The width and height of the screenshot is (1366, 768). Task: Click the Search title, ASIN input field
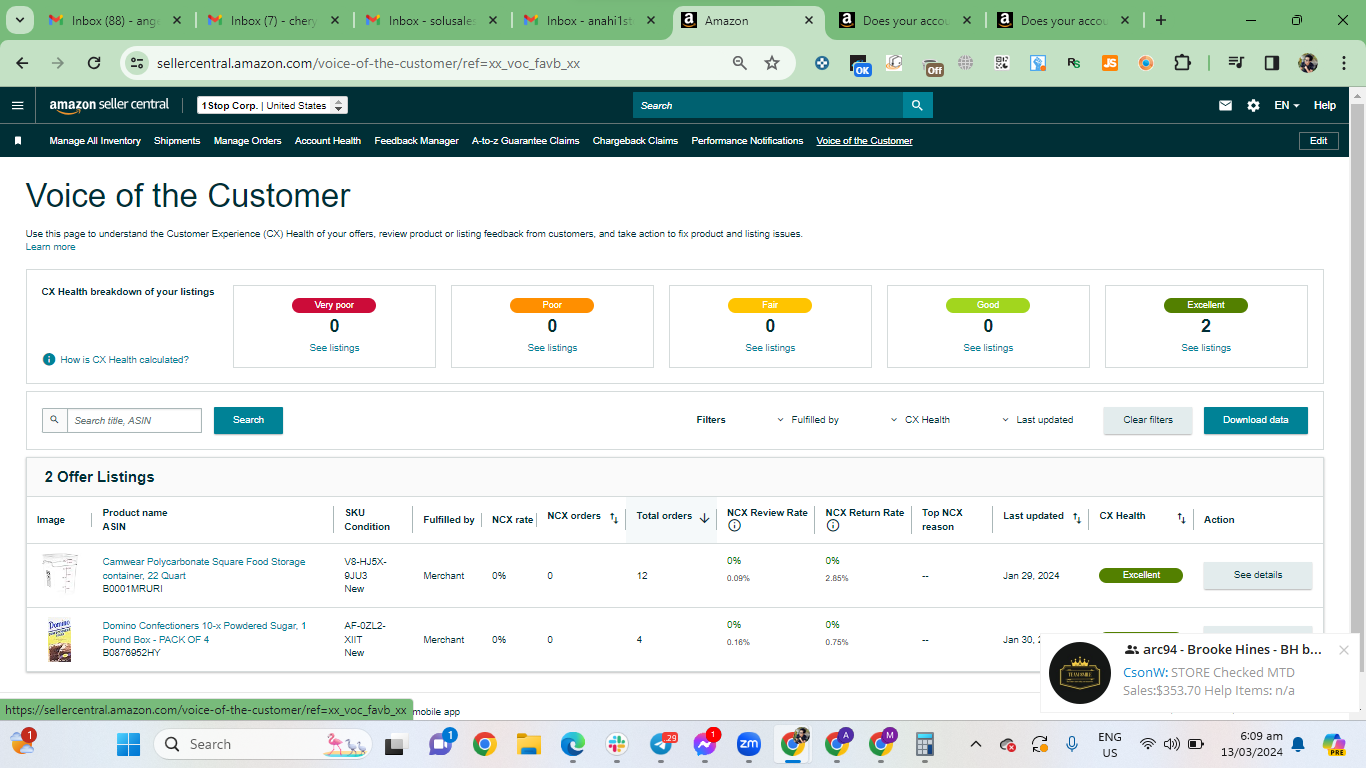[x=133, y=420]
